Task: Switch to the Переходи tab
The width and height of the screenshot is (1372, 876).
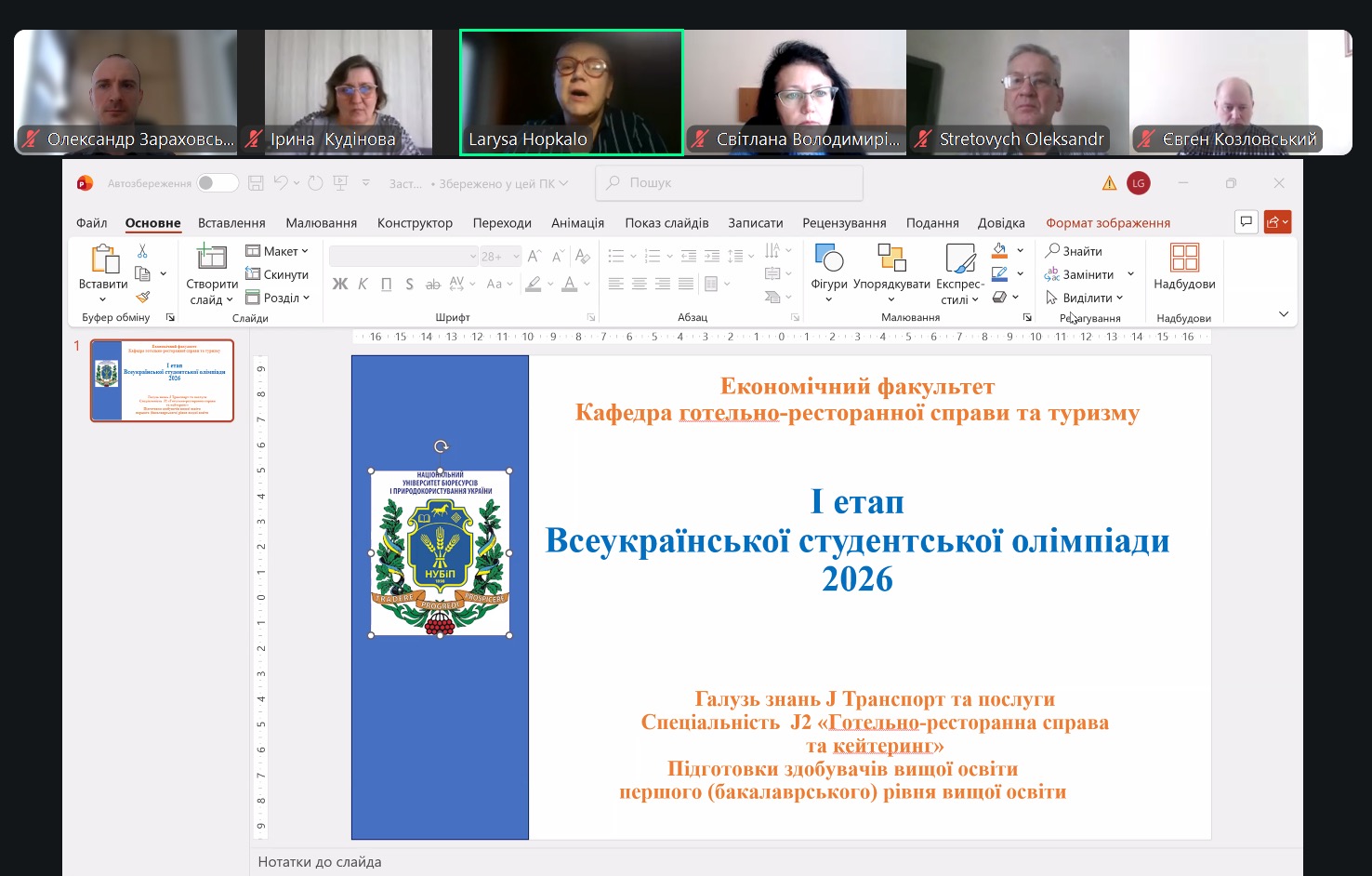Action: [502, 223]
